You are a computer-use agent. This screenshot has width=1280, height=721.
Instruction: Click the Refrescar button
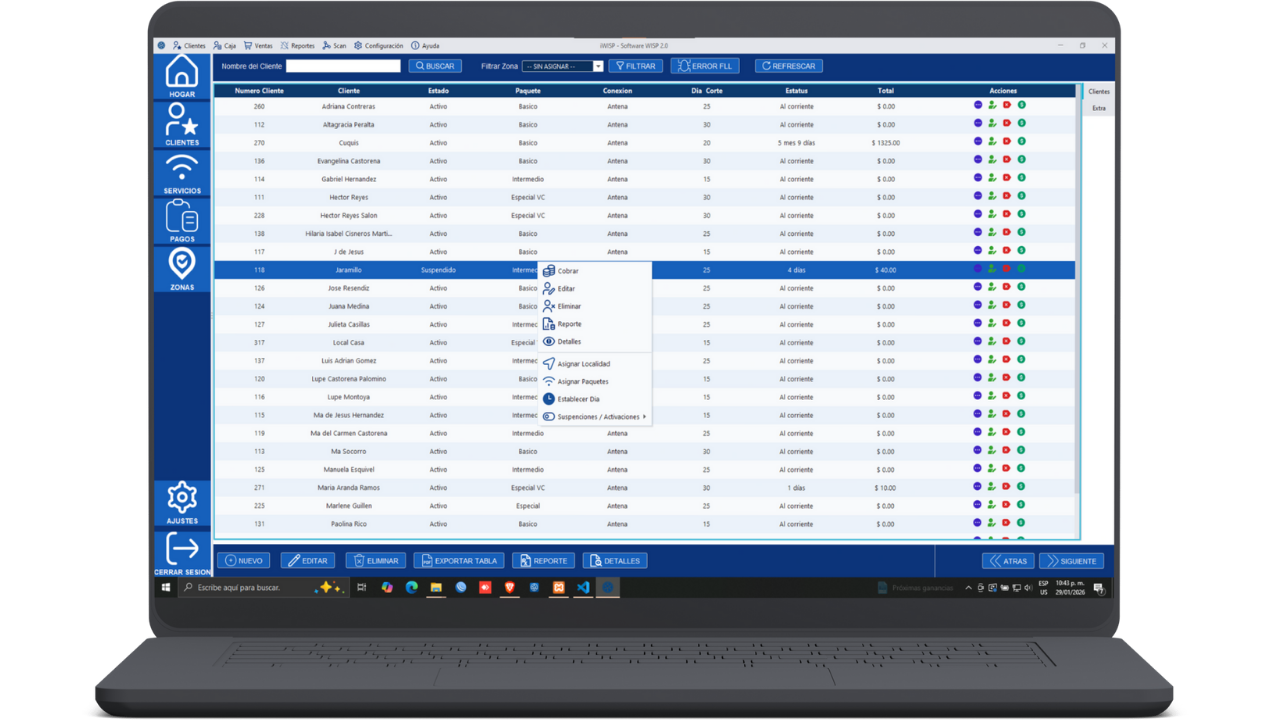789,66
